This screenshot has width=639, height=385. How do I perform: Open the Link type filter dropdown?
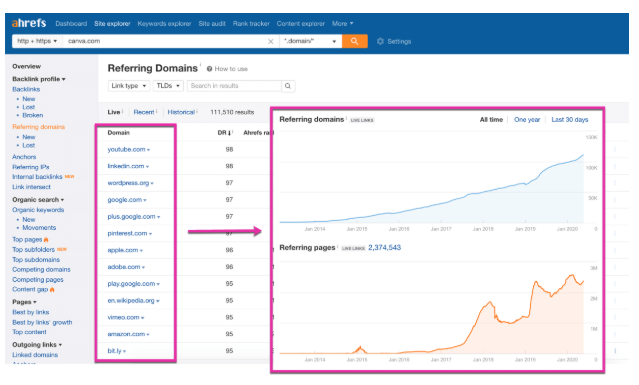click(x=129, y=86)
